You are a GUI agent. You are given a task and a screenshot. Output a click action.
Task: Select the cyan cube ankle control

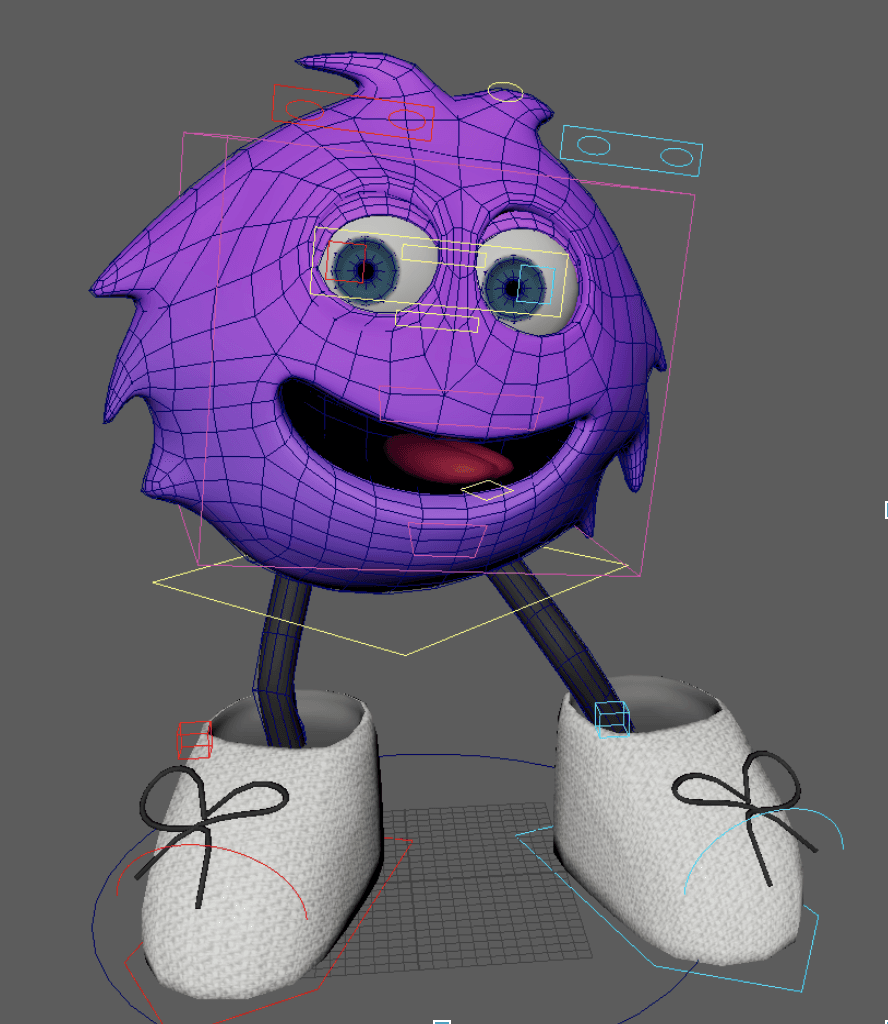click(x=612, y=720)
